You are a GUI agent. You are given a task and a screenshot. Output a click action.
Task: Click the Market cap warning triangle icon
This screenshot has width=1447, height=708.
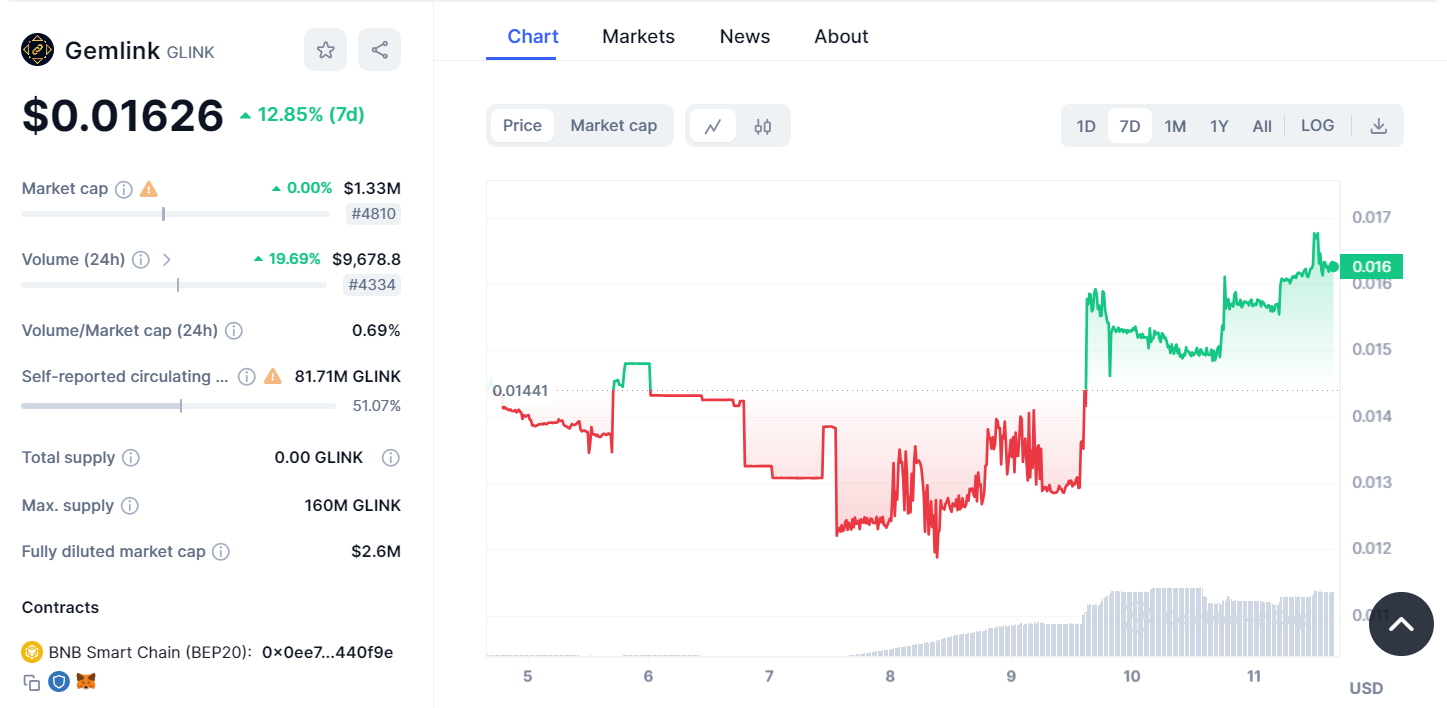(149, 189)
